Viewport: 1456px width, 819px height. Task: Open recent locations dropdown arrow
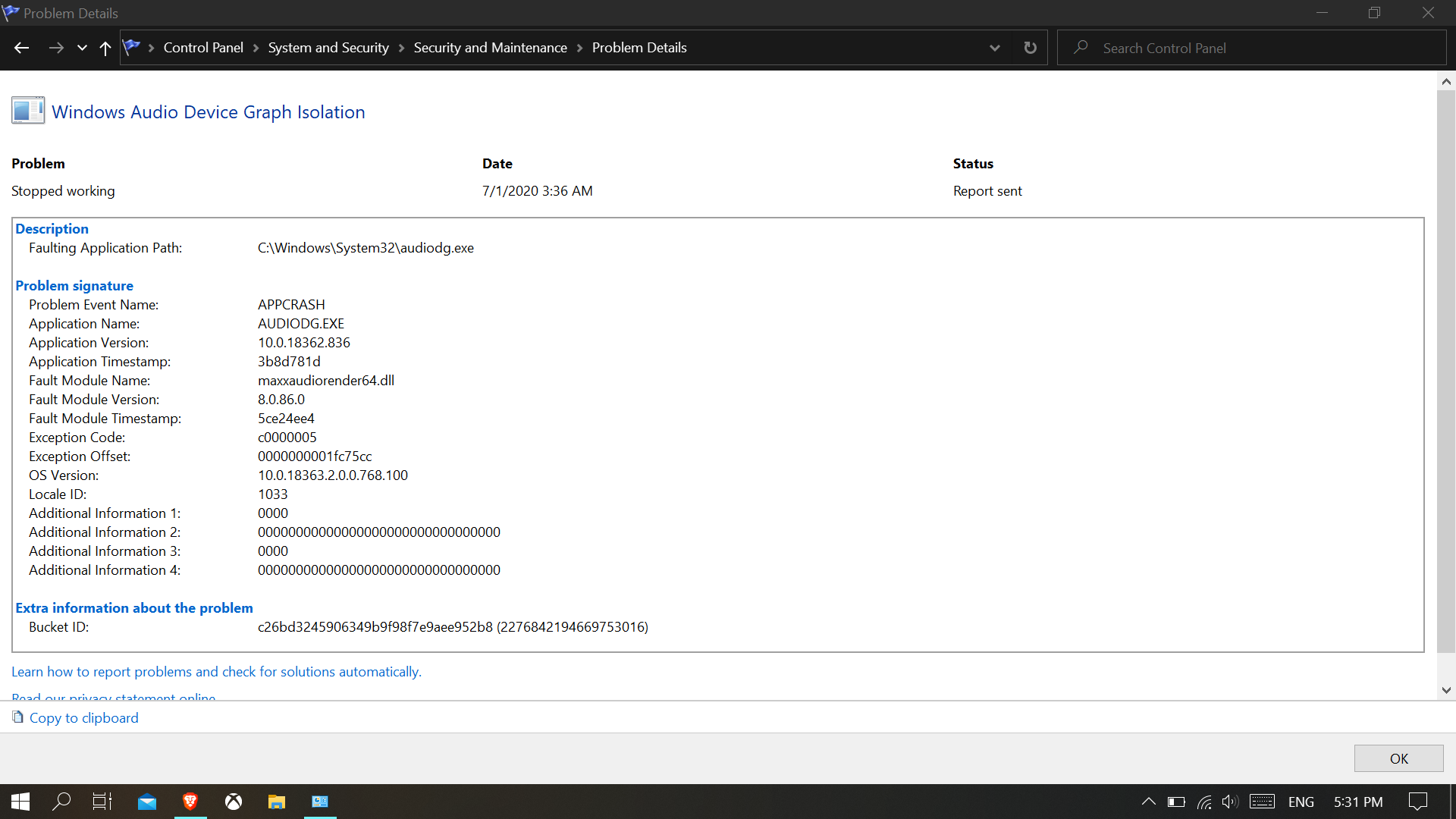point(82,48)
